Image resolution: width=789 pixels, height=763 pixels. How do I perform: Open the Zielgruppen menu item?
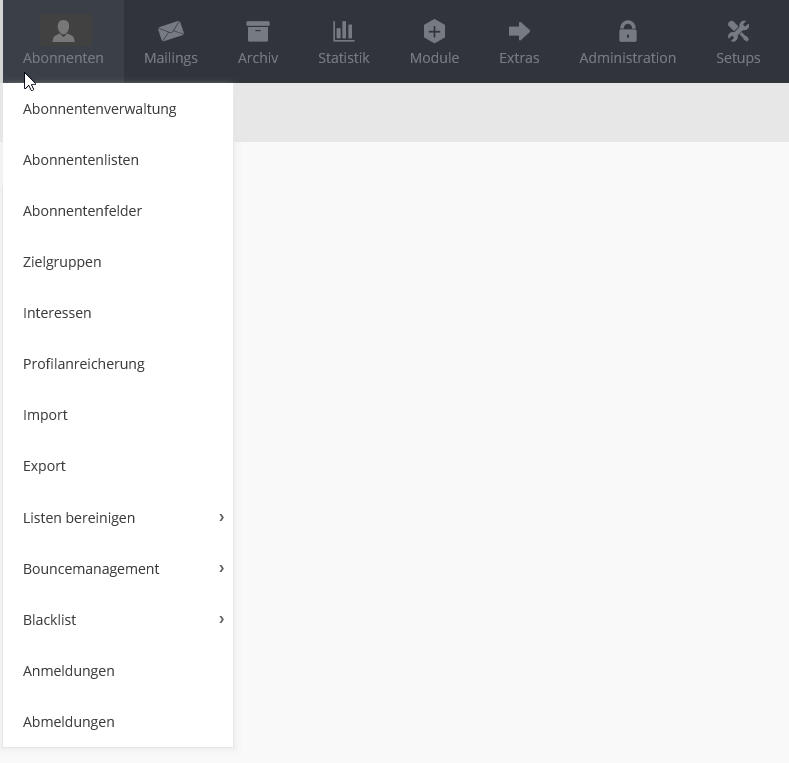pyautogui.click(x=62, y=262)
